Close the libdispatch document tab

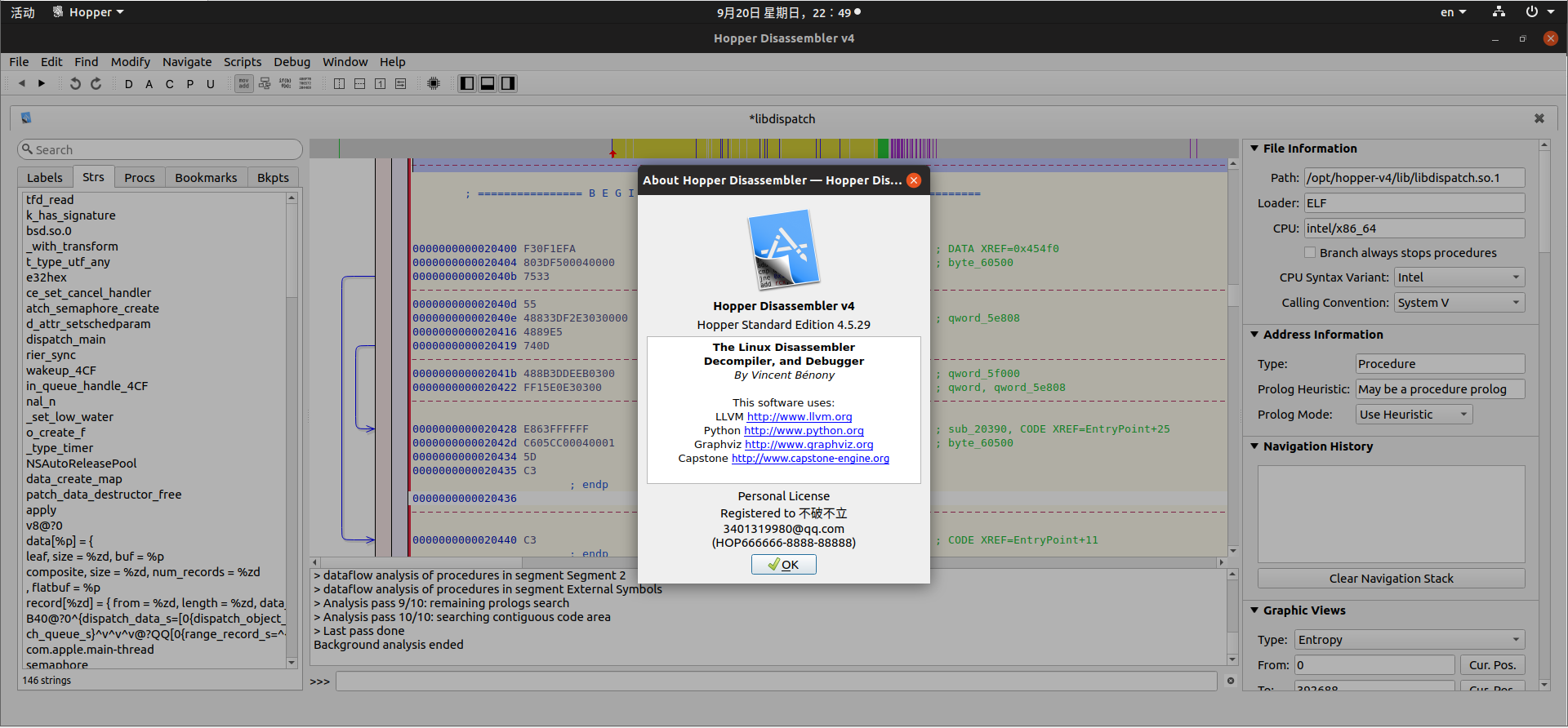(x=1539, y=118)
